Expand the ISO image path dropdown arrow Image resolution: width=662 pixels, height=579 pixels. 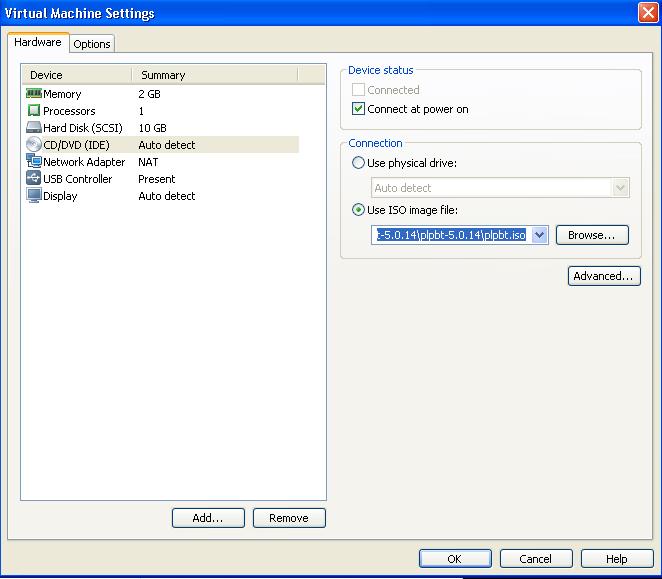(x=540, y=235)
